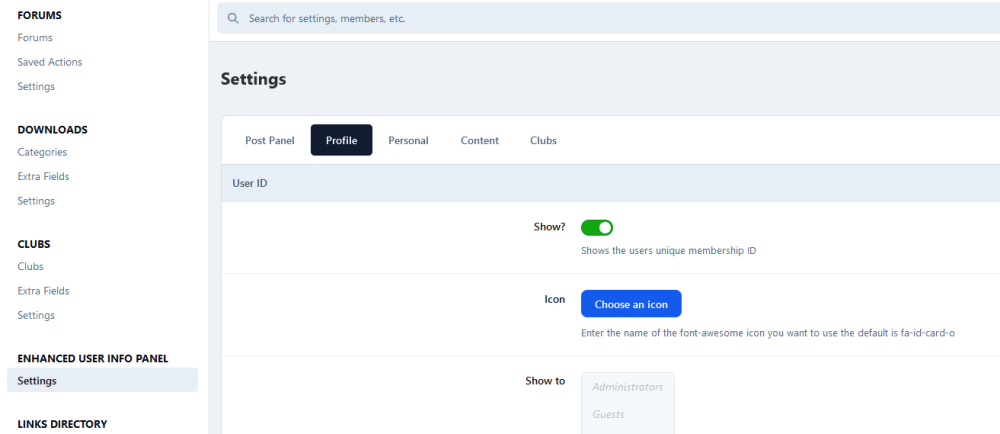The image size is (1000, 434).
Task: Toggle the Show? switch for User ID
Action: tap(597, 228)
